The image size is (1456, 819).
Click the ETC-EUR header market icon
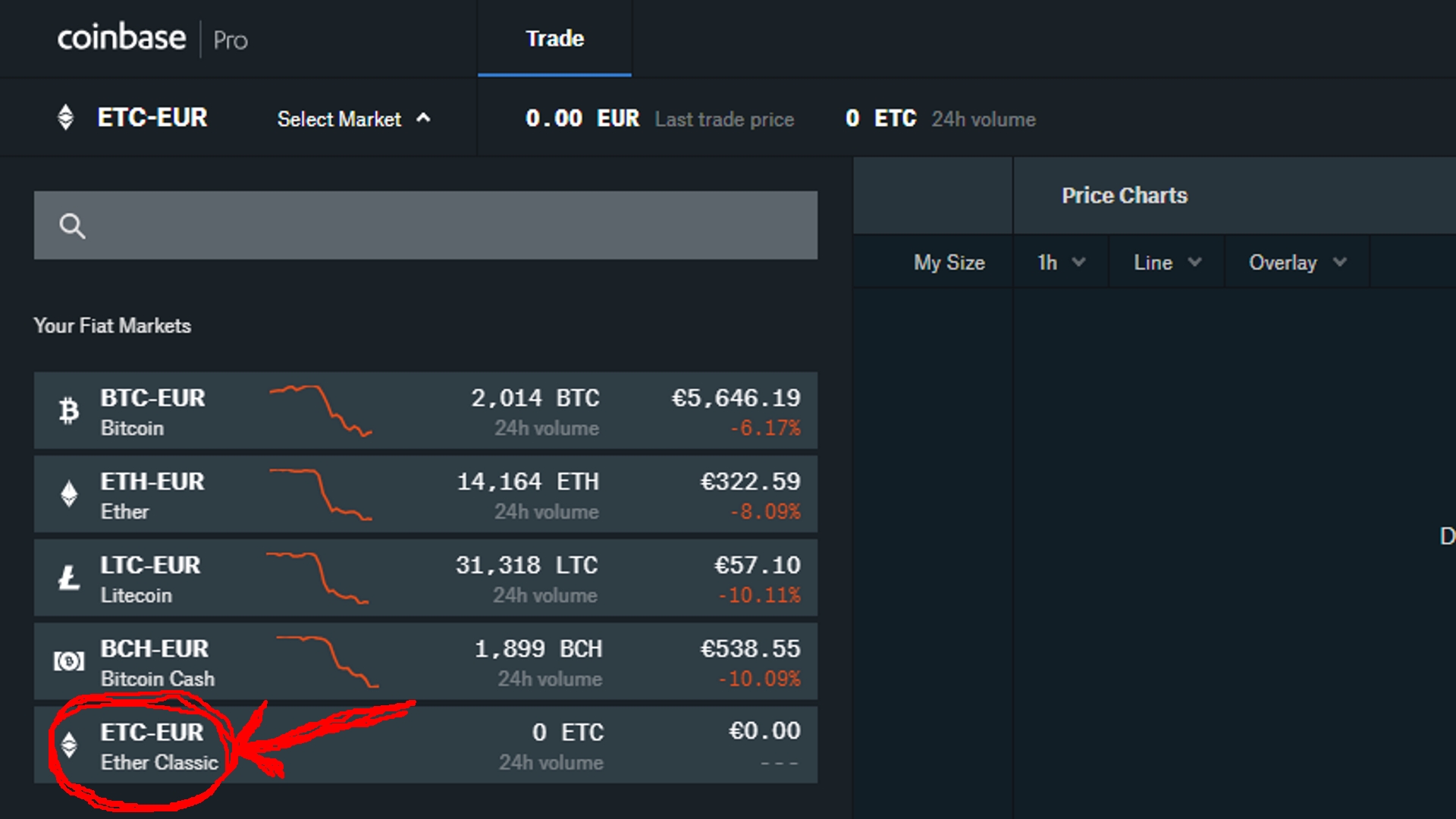click(x=66, y=118)
